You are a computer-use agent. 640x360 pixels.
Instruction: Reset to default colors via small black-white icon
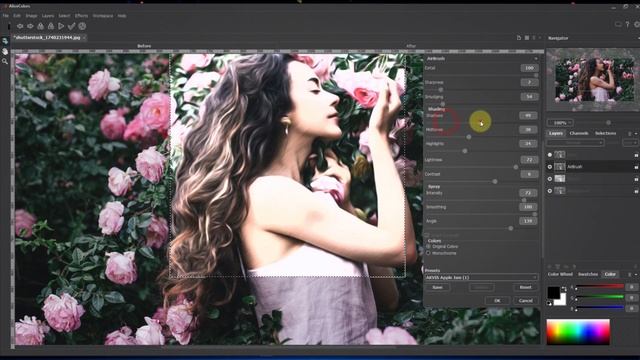549,303
